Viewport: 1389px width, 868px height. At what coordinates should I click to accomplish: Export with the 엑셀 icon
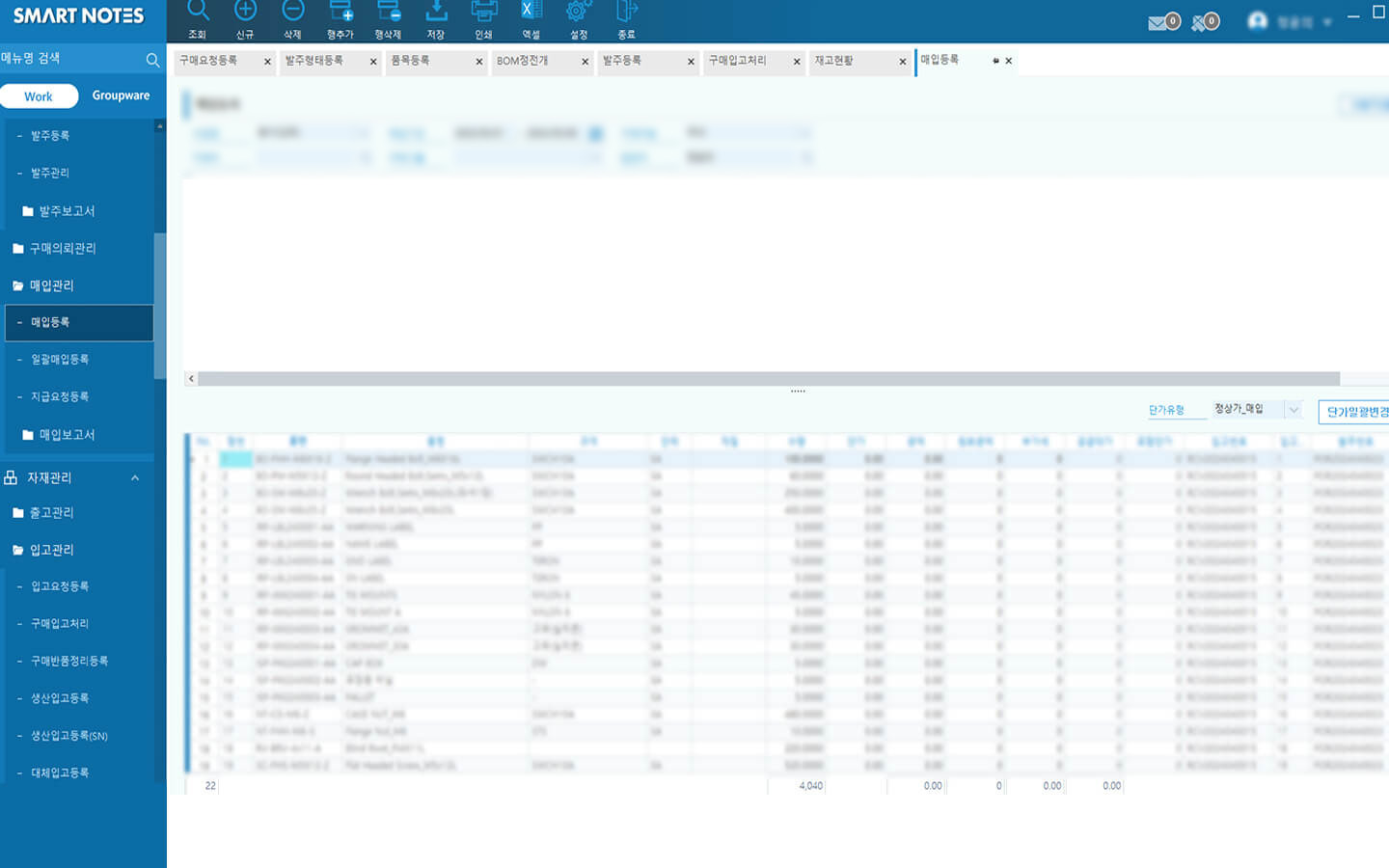[531, 14]
